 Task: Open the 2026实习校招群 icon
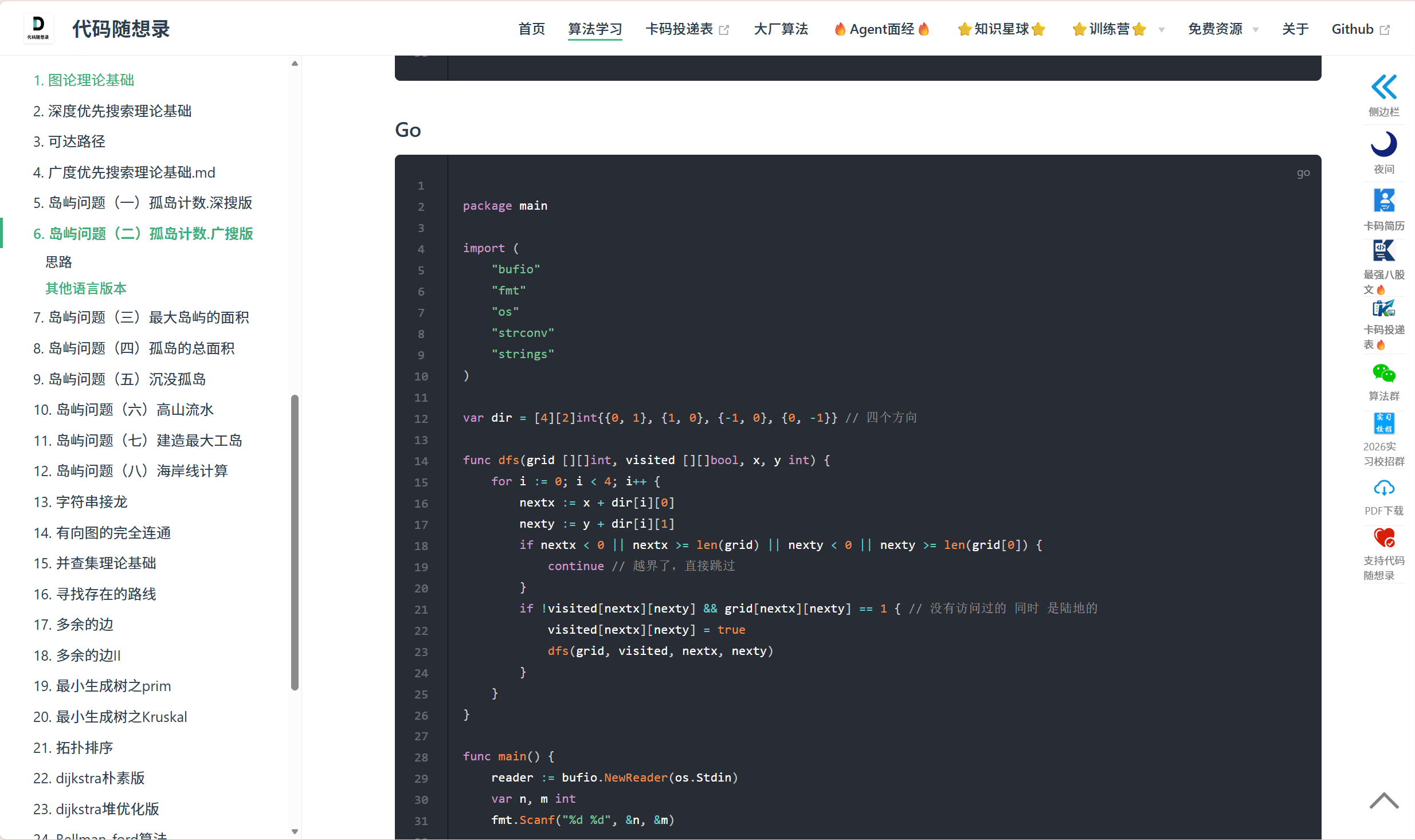click(1383, 423)
